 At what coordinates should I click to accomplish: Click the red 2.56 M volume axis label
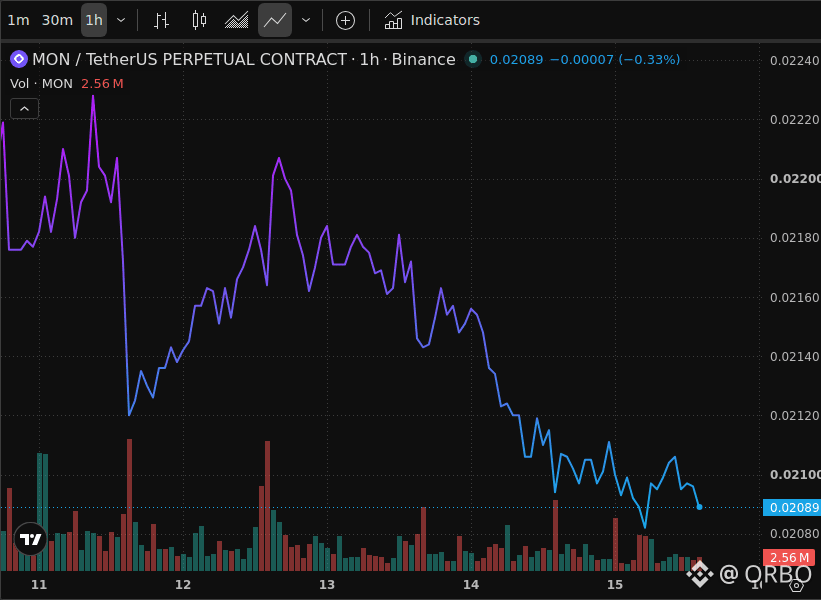click(x=789, y=558)
